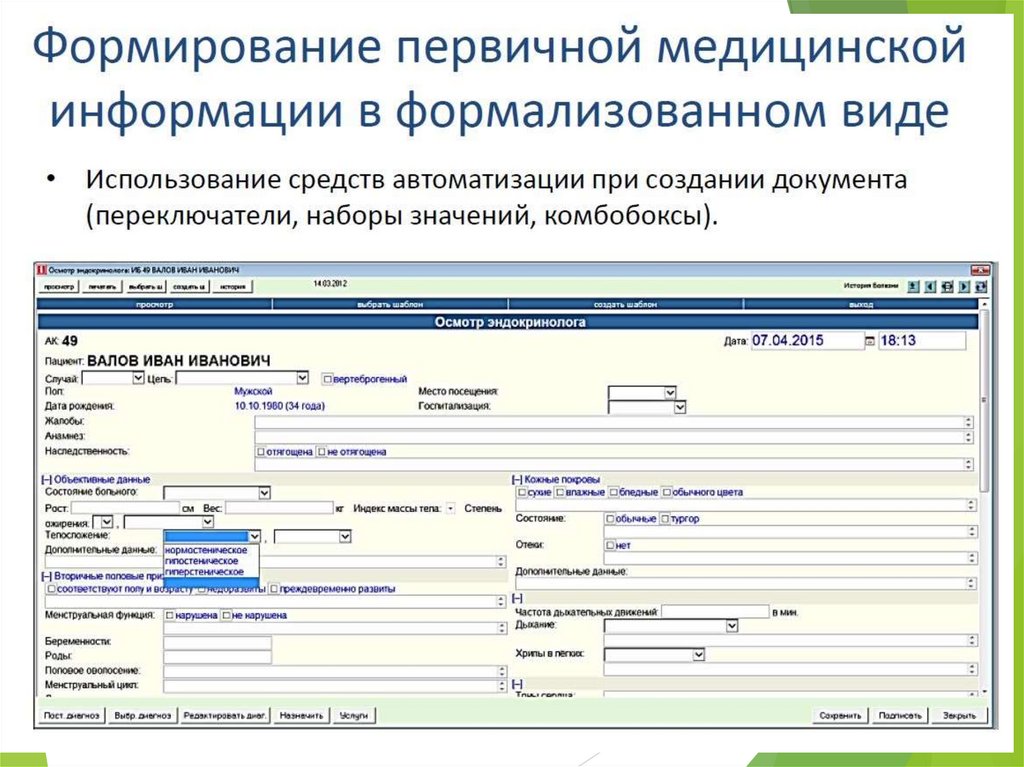
Task: Check the не нарушена checkbox
Action: 227,615
